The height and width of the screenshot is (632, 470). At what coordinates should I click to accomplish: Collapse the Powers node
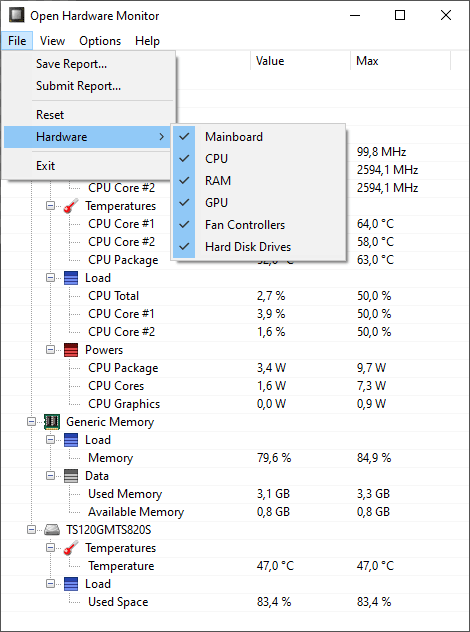[50, 350]
